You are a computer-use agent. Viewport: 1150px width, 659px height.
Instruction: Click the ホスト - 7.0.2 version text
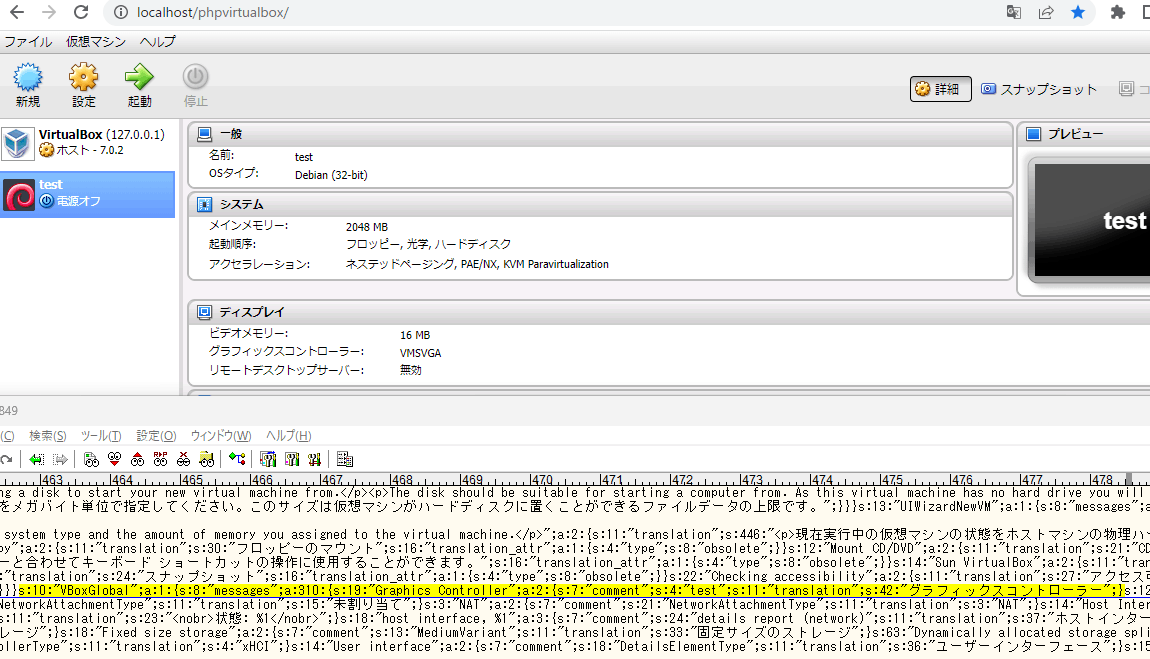point(90,150)
